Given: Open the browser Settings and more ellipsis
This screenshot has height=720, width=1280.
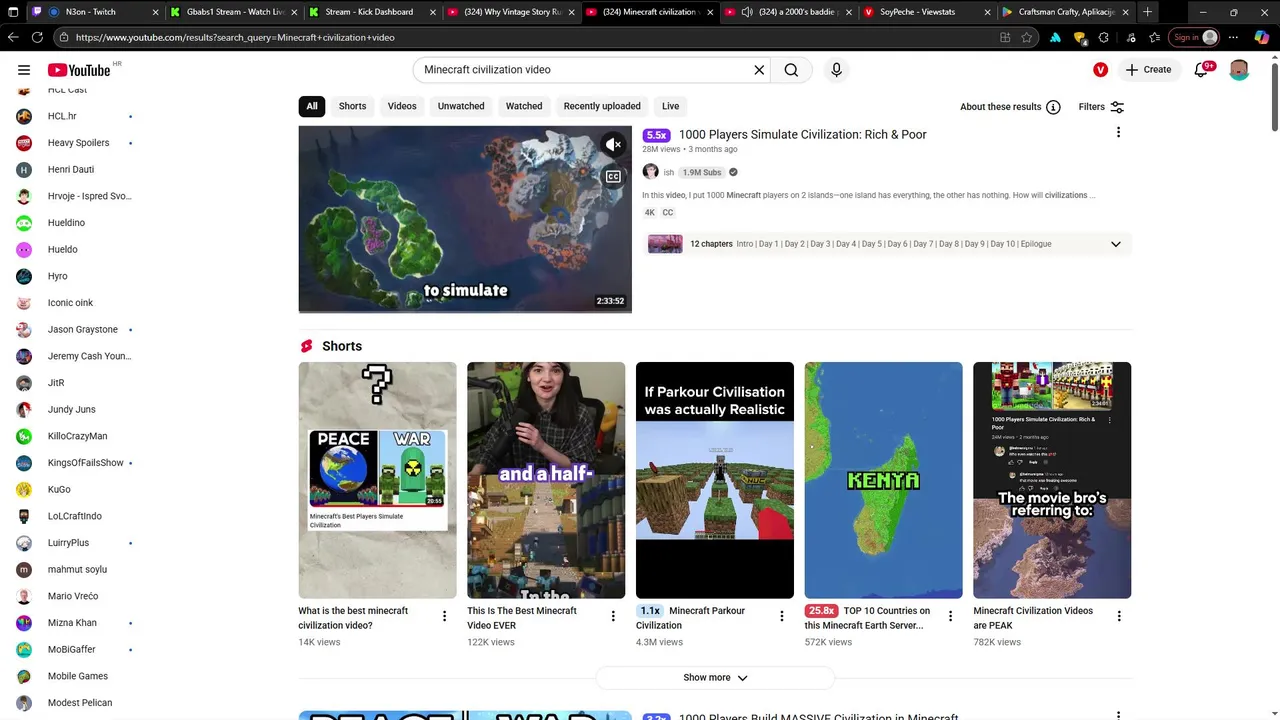Looking at the screenshot, I should click(1235, 37).
